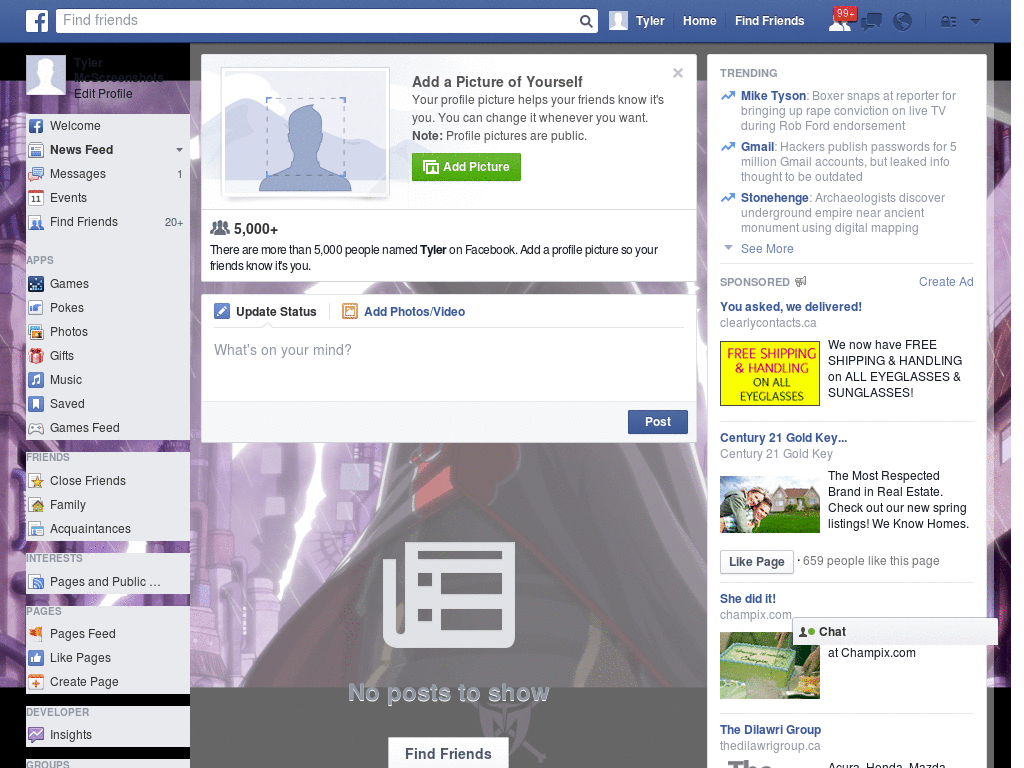
Task: Click the Create Ad link
Action: [946, 281]
